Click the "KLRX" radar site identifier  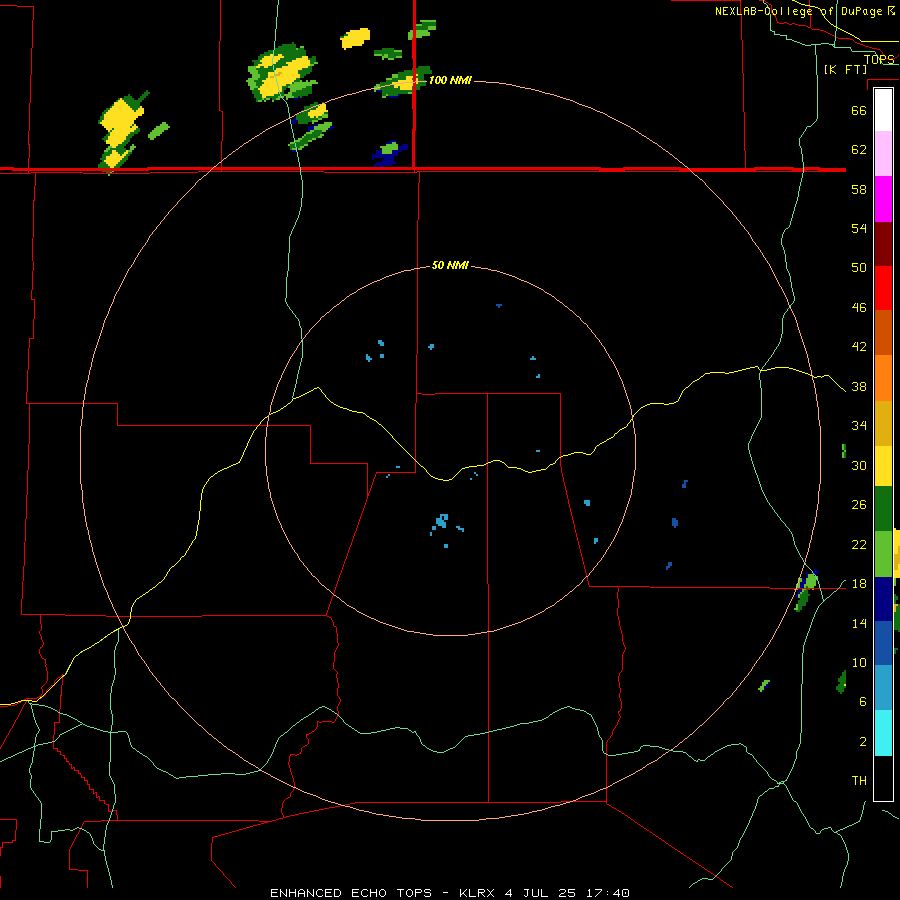(478, 893)
